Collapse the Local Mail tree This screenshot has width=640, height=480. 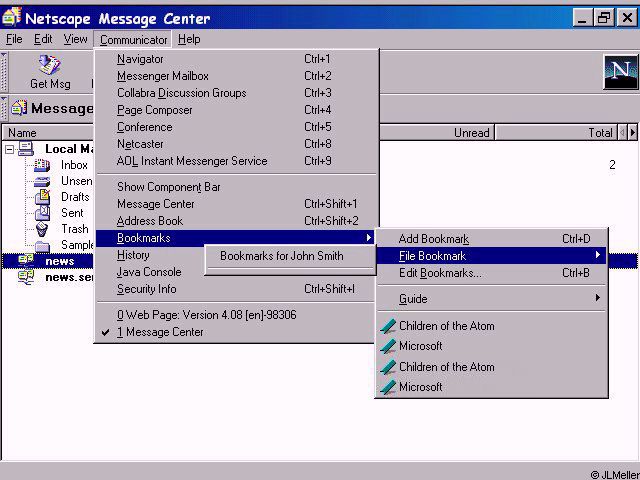click(9, 149)
